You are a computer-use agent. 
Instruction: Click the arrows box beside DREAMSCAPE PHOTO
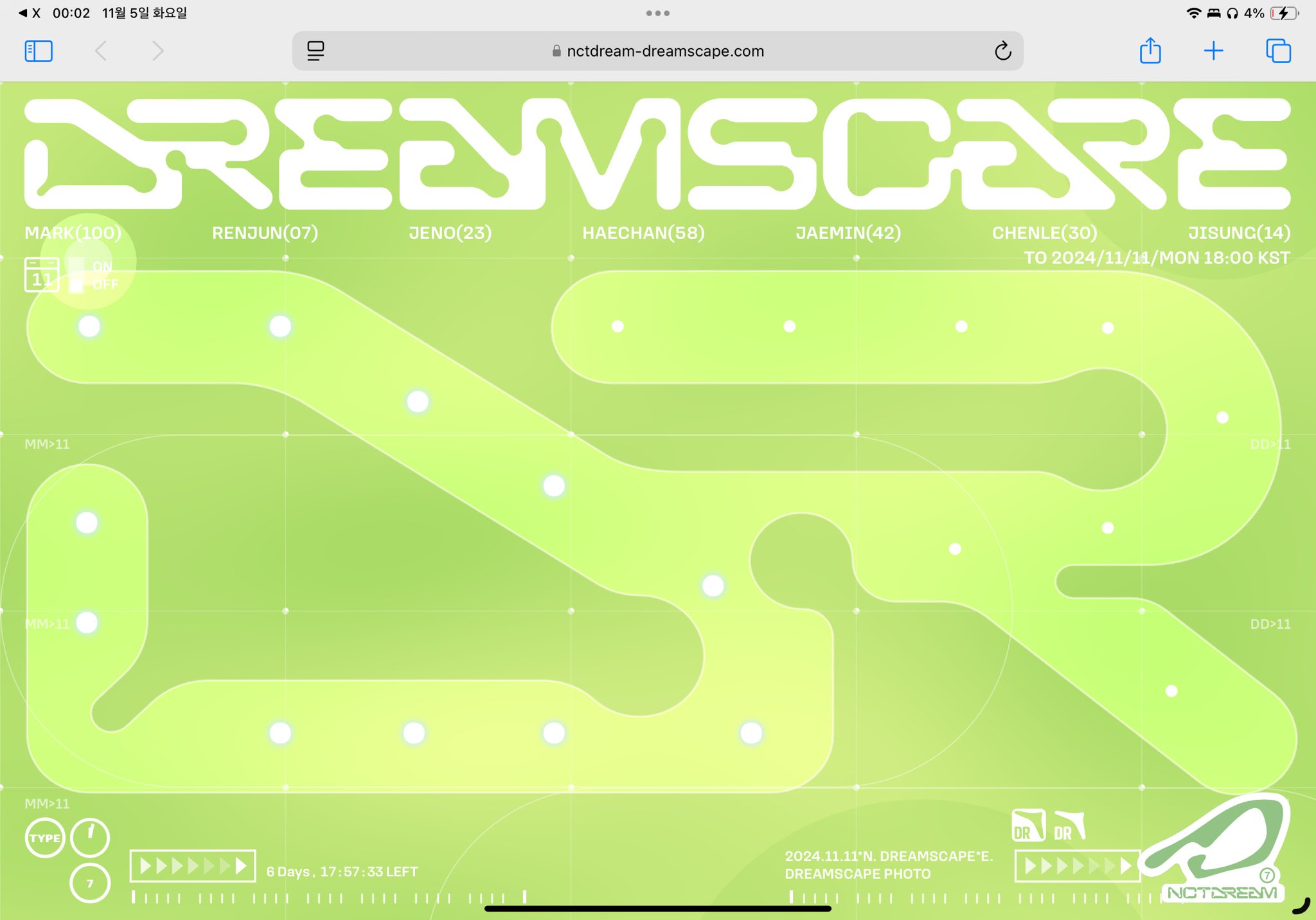pos(1078,866)
